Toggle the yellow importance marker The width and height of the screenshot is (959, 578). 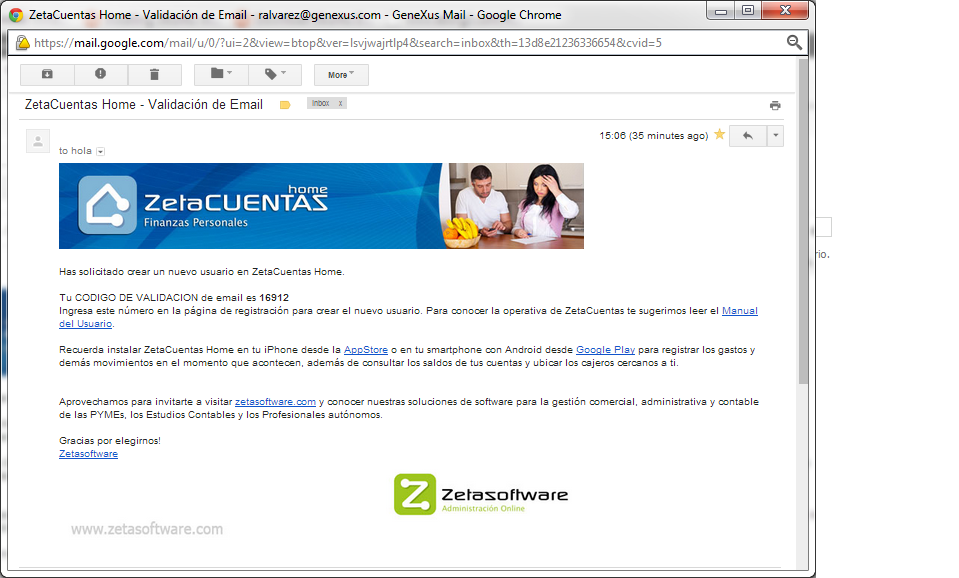click(x=285, y=105)
